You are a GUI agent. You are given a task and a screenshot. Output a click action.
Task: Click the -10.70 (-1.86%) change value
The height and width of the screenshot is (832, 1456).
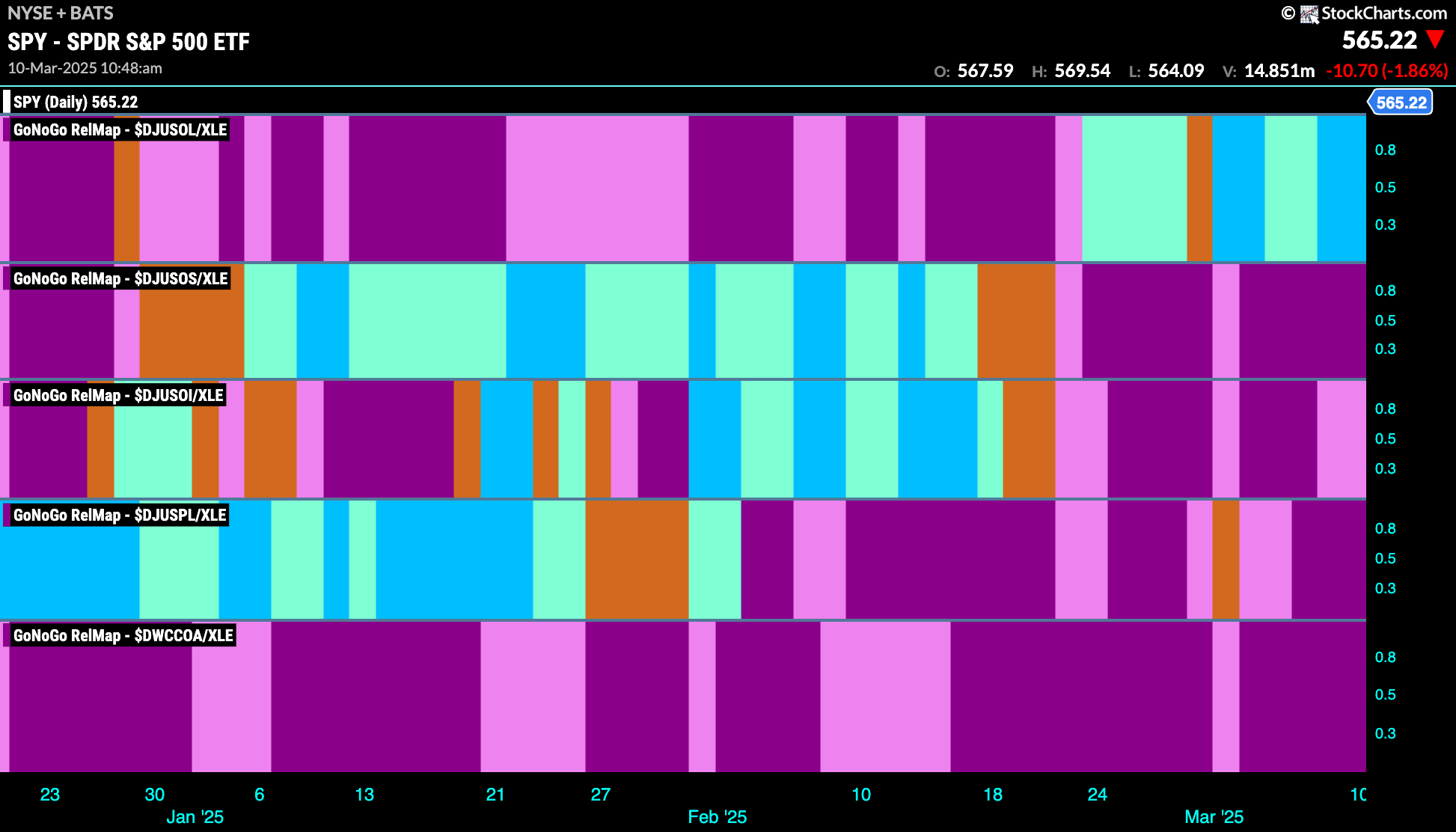1387,71
